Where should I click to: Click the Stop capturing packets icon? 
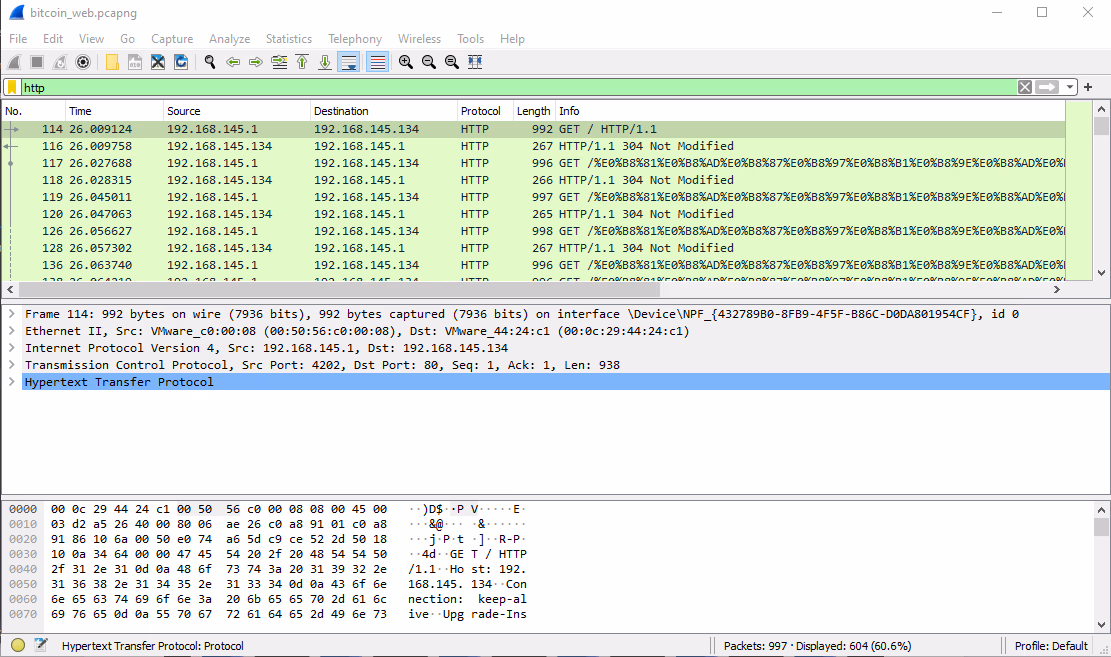38,62
